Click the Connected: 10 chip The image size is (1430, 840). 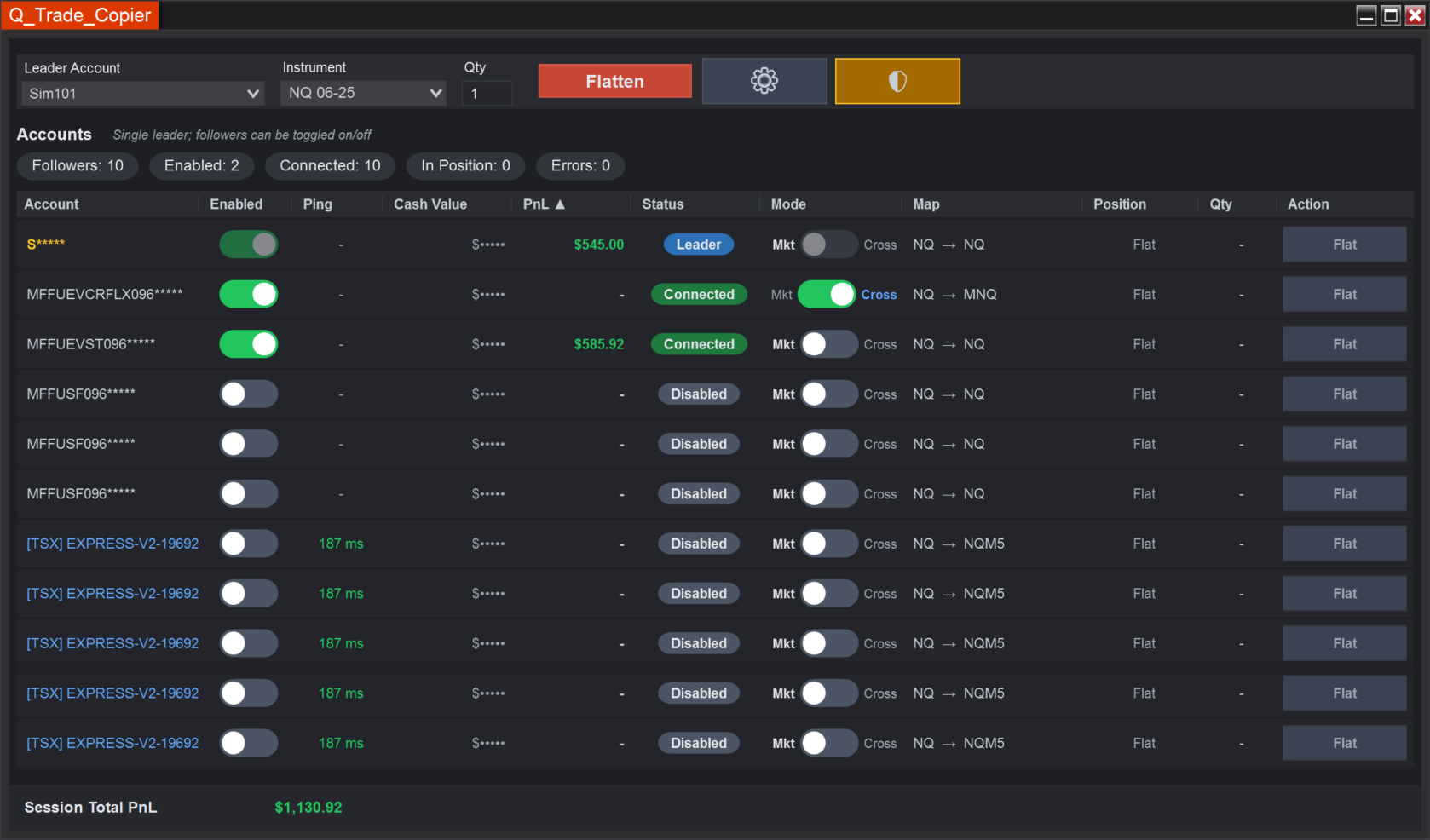(x=331, y=166)
